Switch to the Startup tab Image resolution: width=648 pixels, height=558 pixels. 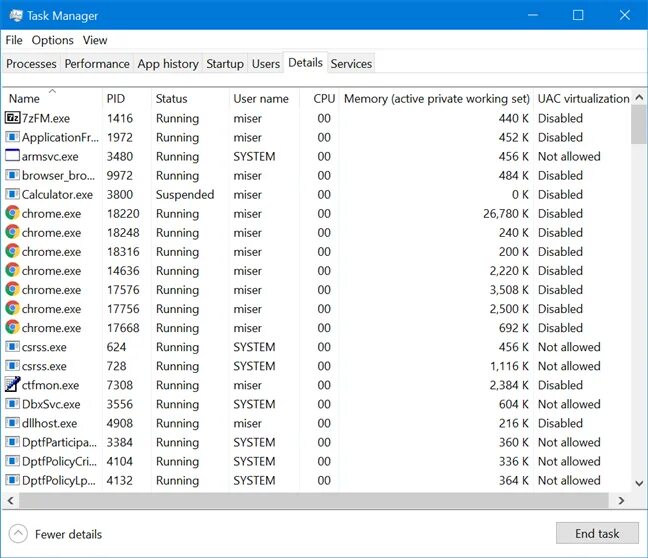click(x=225, y=64)
